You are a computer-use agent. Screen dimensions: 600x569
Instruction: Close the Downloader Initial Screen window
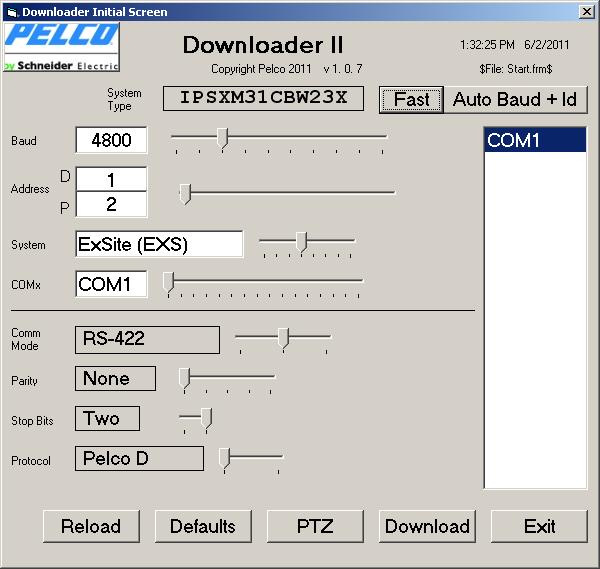point(586,12)
